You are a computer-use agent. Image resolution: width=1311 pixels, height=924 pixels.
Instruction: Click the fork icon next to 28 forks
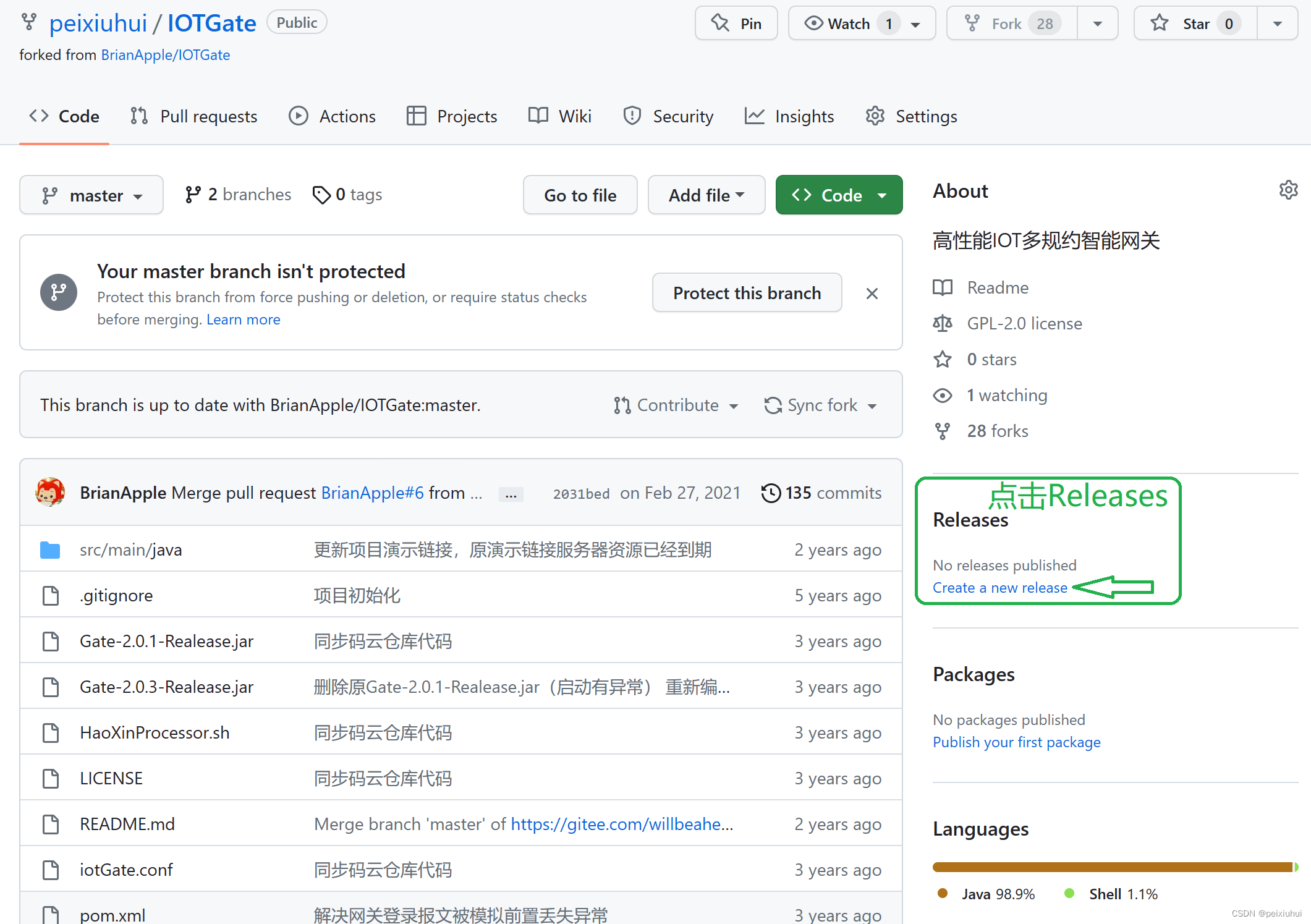[x=943, y=431]
